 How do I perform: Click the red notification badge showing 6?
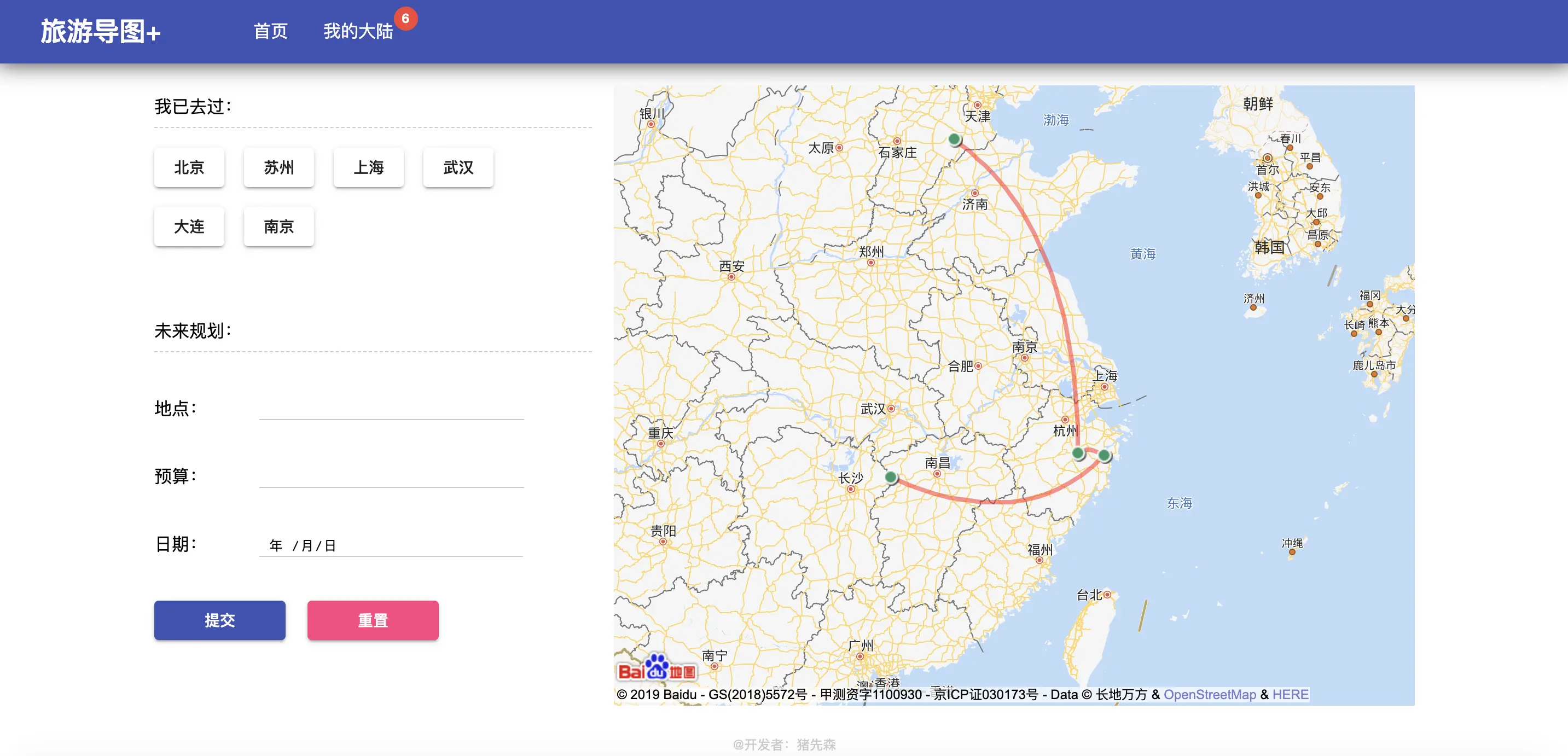click(405, 18)
